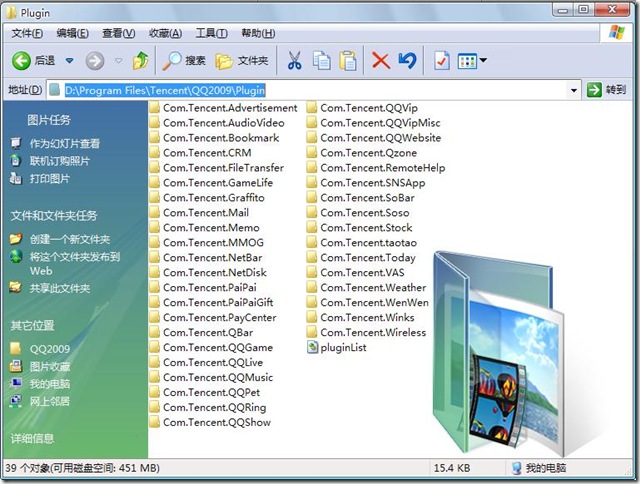Open the 查看(V) menu
This screenshot has height=484, width=640.
tap(119, 33)
